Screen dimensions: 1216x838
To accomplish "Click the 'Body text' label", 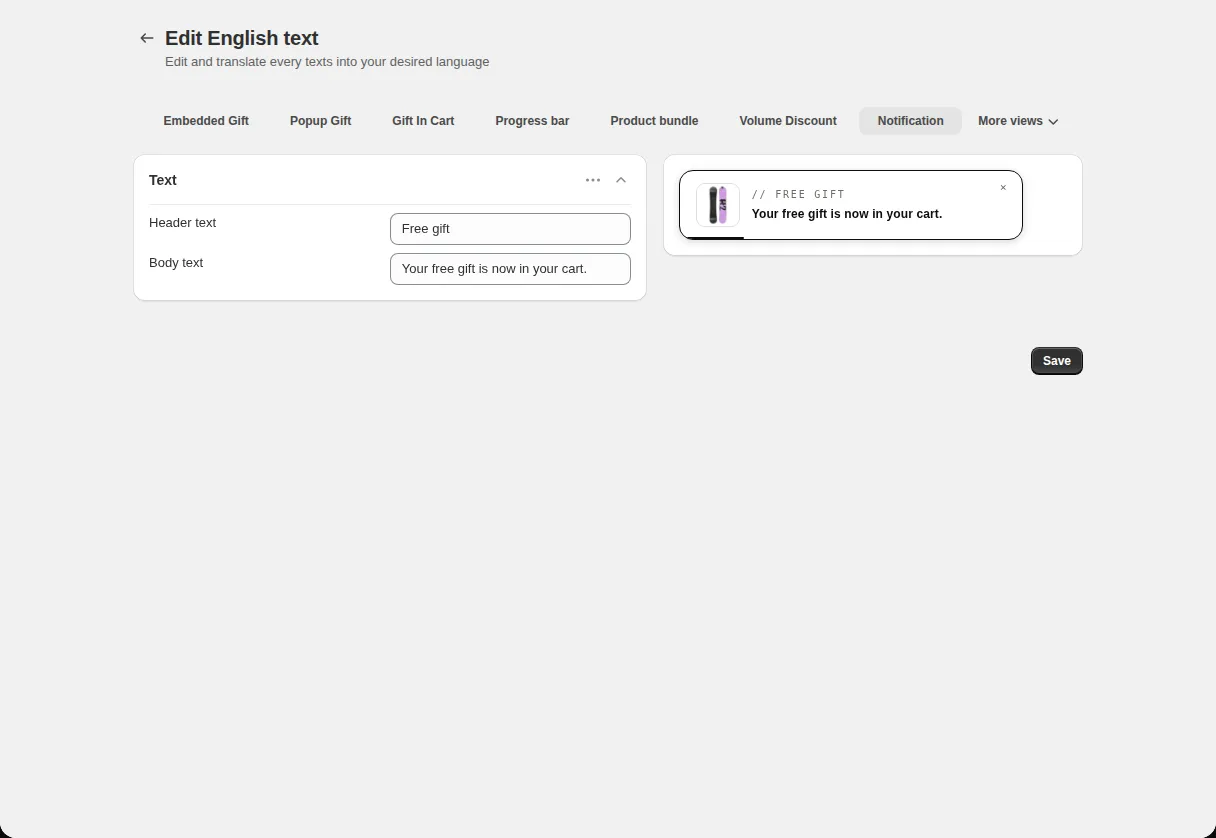I will click(x=176, y=263).
